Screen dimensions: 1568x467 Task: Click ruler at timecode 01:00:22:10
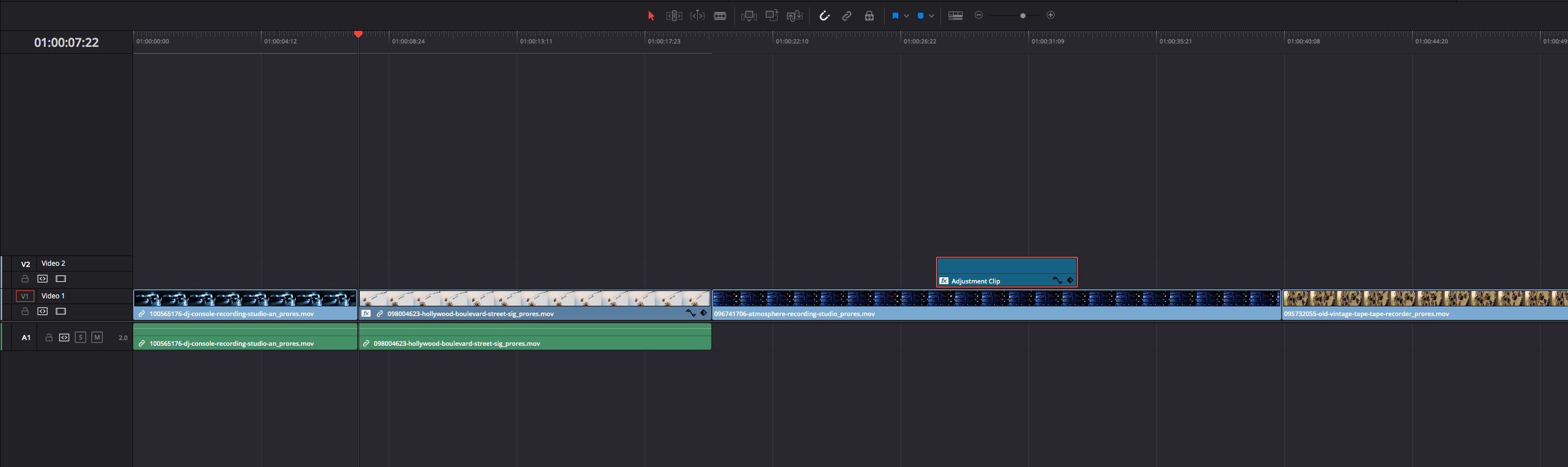tap(792, 42)
